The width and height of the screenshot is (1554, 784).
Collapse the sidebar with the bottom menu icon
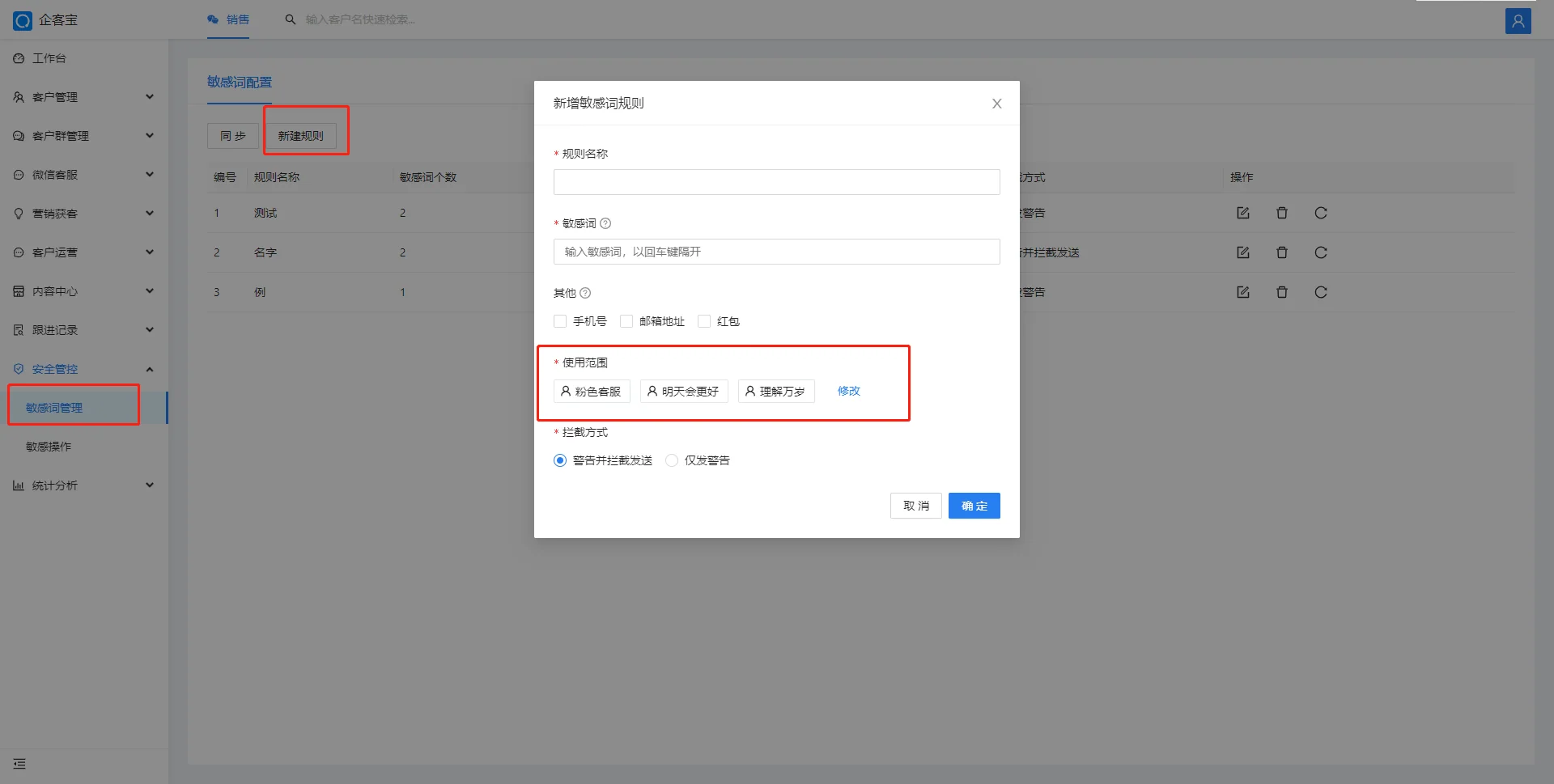click(19, 764)
